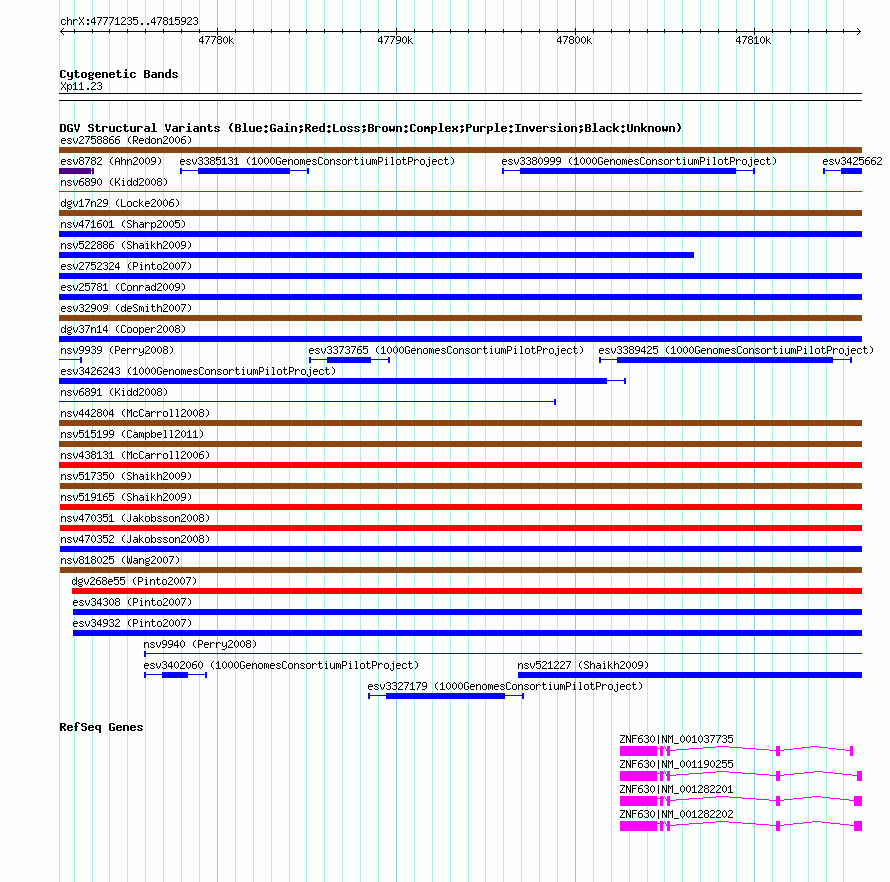Click the dgv268e55 (Pinto2007) label

[x=135, y=581]
